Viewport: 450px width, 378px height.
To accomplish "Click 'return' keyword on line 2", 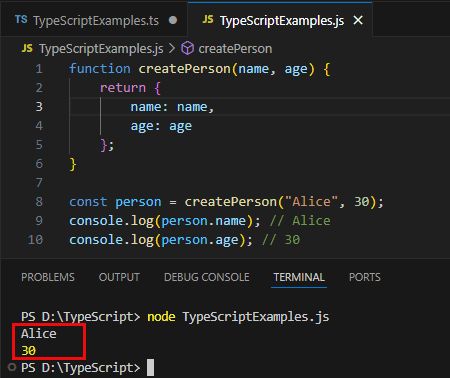I will pos(123,88).
